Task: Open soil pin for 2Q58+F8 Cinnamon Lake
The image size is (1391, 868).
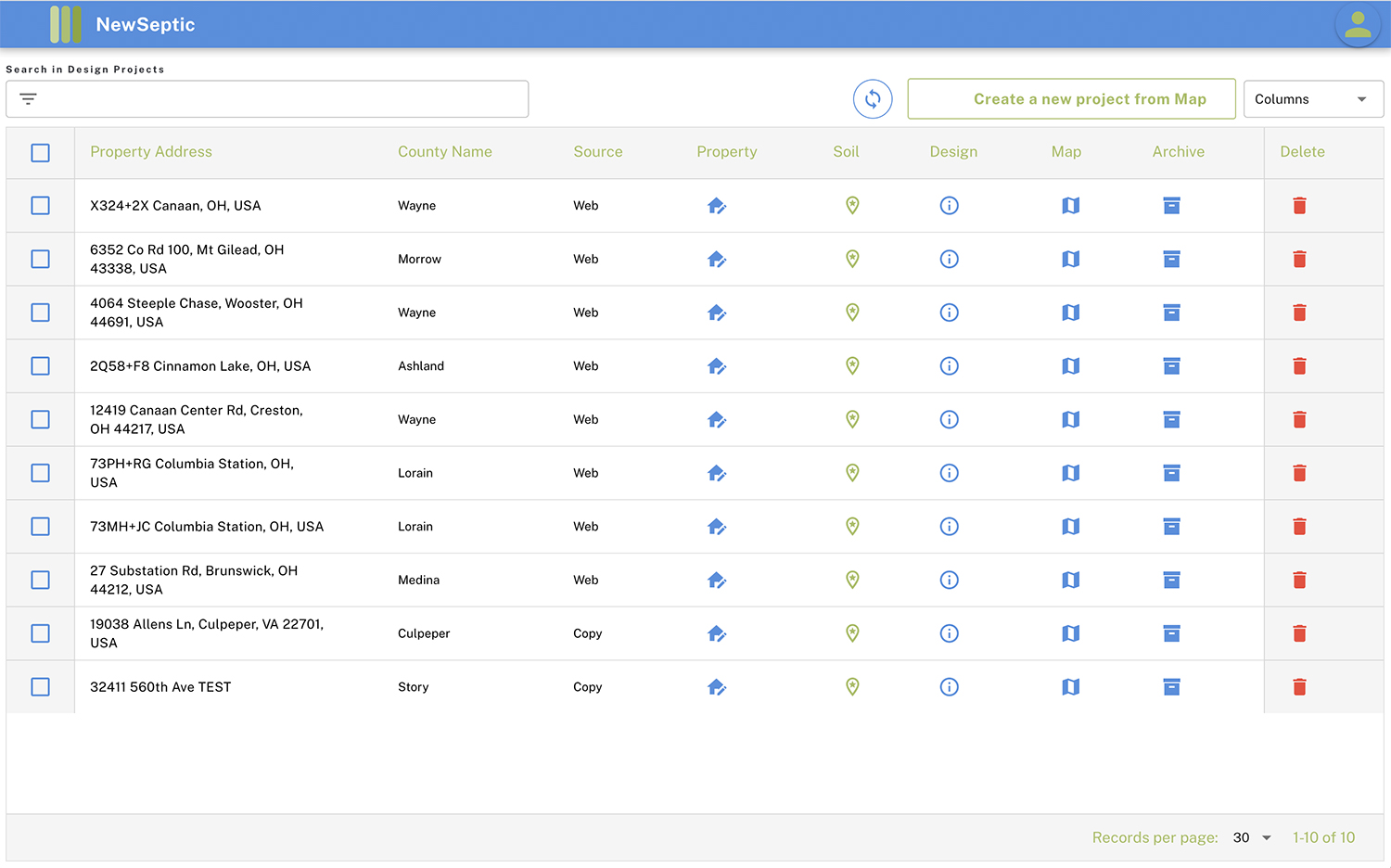Action: pyautogui.click(x=852, y=366)
